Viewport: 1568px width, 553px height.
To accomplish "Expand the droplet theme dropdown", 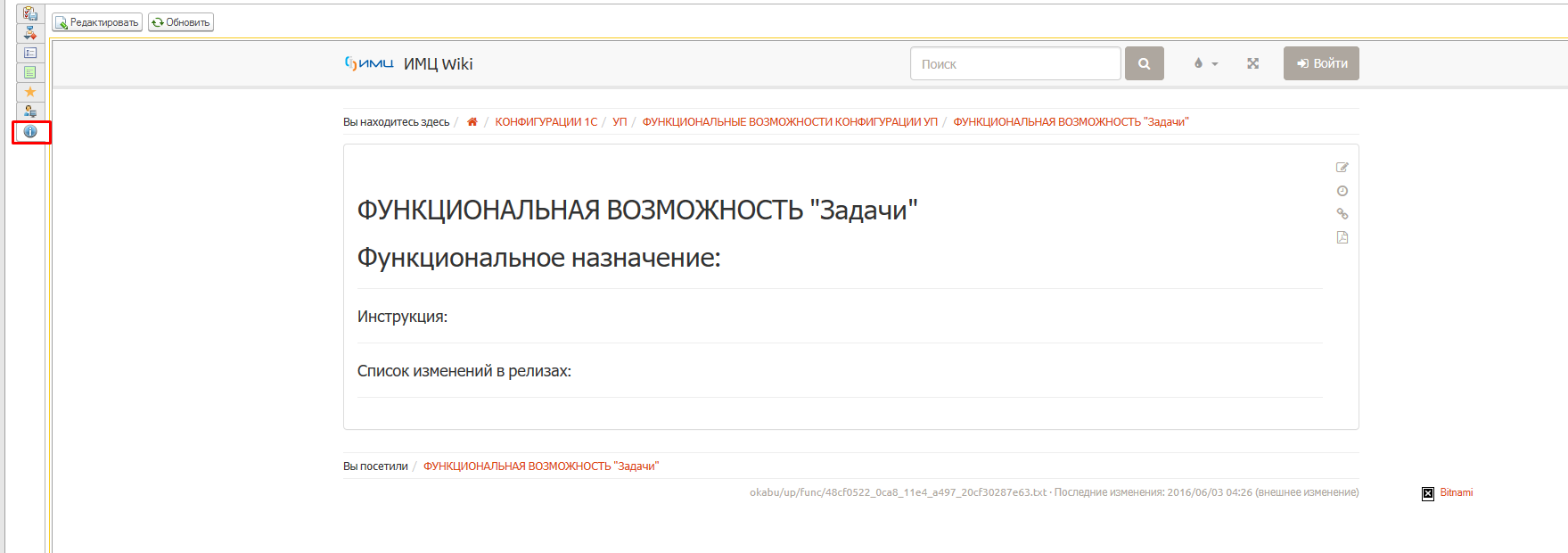I will coord(1205,64).
